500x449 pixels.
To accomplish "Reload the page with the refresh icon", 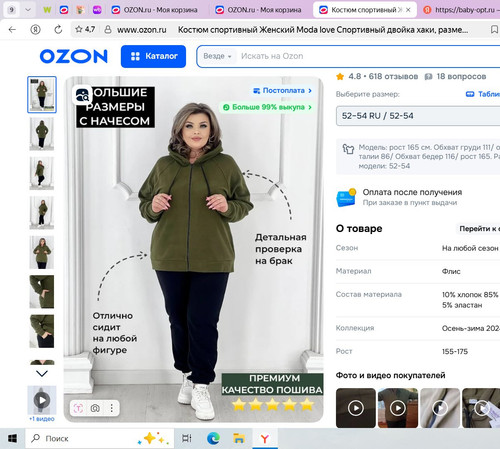I will [x=58, y=30].
